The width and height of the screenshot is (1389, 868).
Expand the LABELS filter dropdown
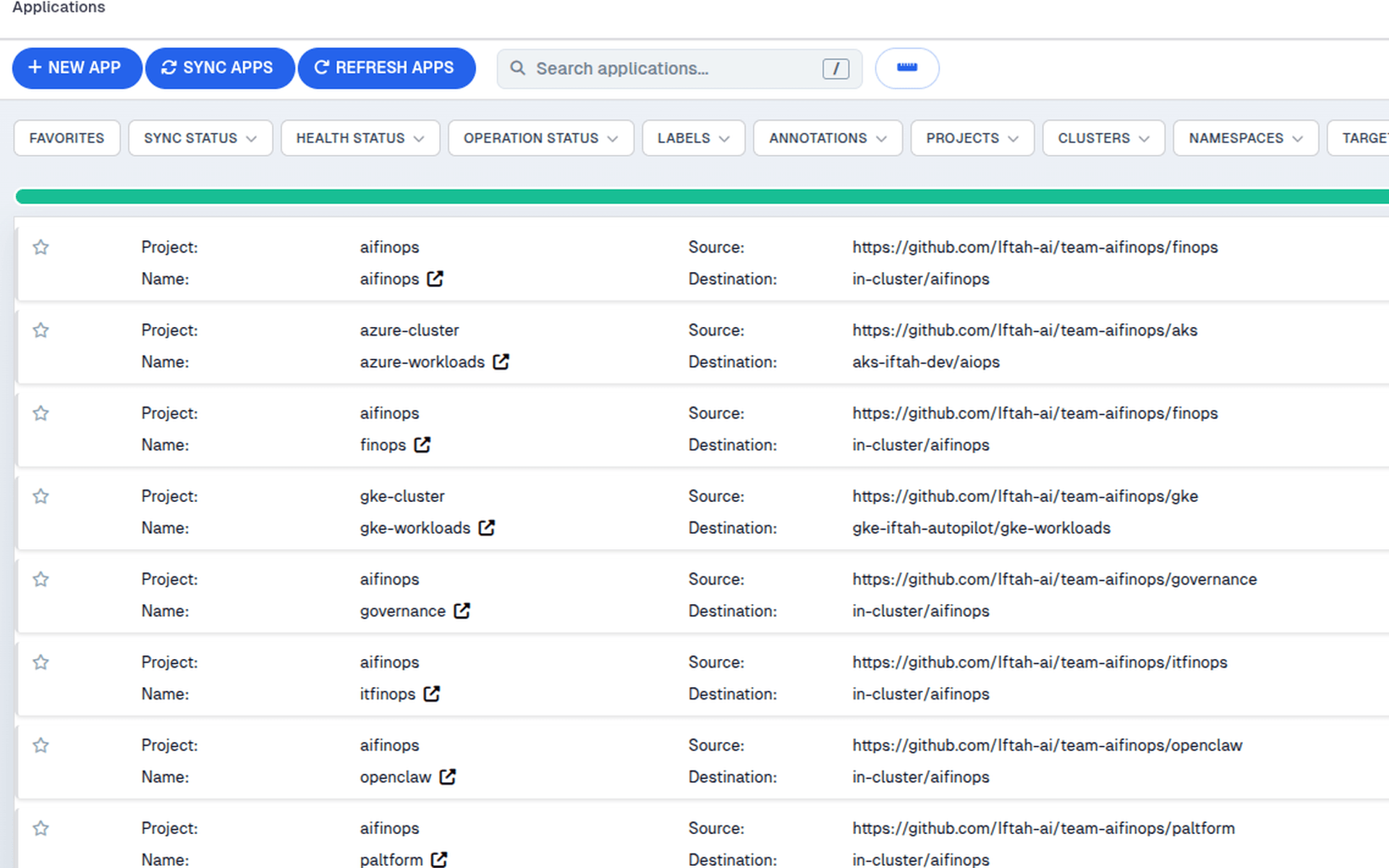[694, 138]
